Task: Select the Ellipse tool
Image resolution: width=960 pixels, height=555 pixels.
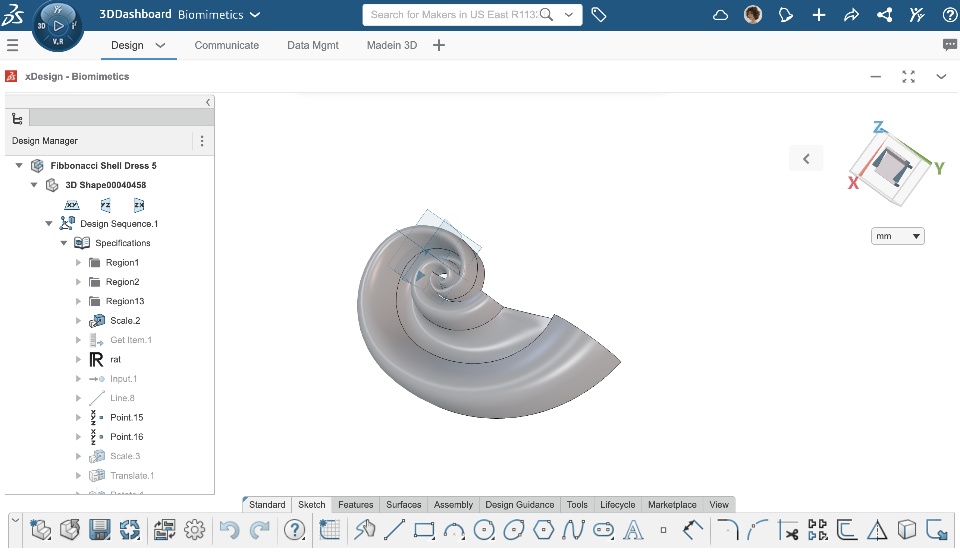Action: 514,529
